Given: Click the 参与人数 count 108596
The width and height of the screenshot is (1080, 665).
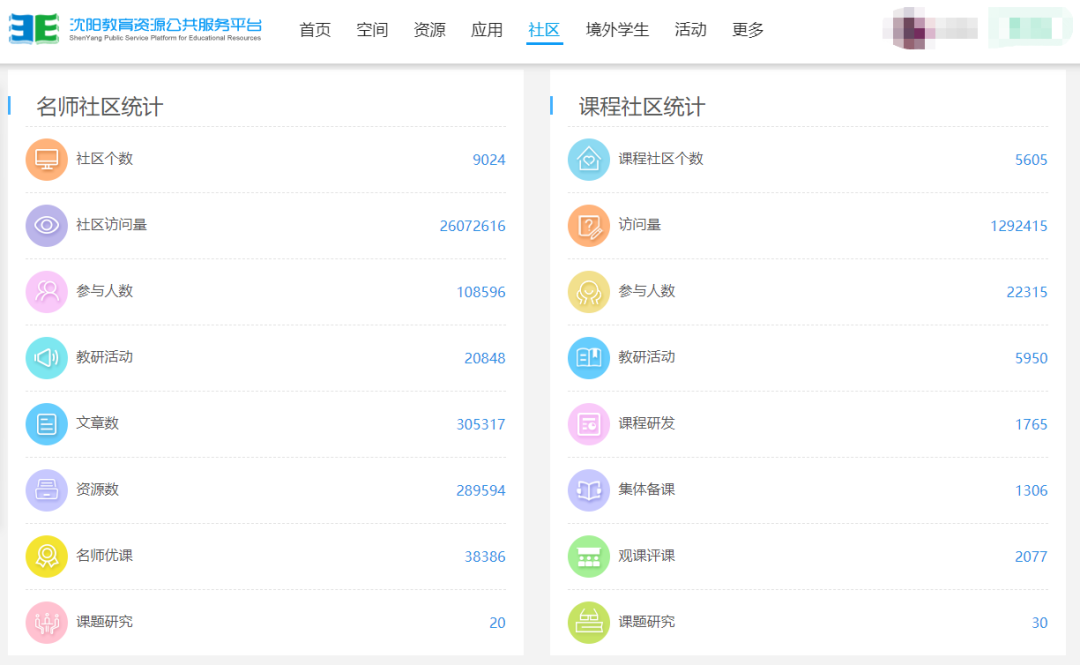Looking at the screenshot, I should (x=480, y=292).
